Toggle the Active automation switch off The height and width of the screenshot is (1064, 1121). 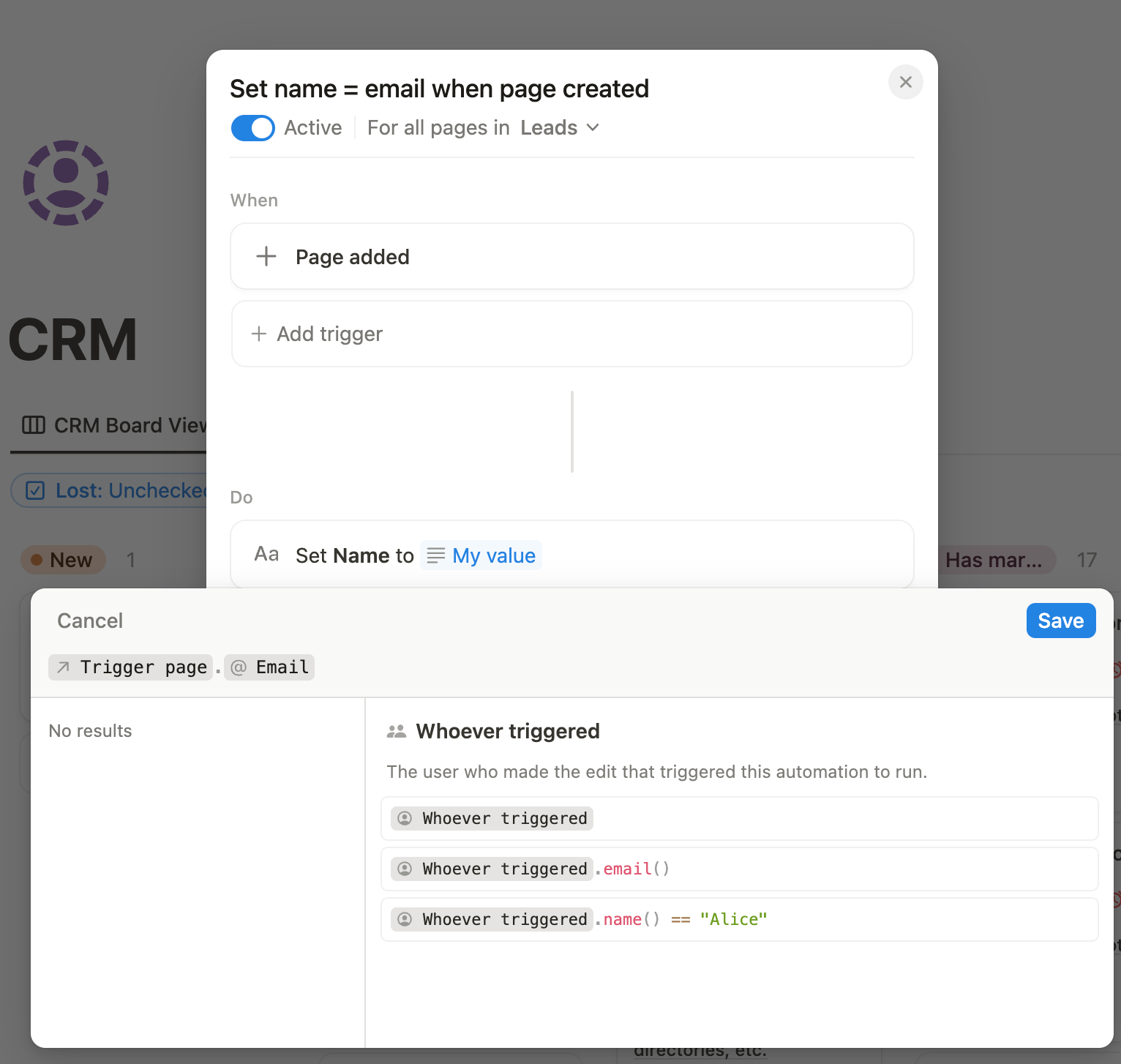[x=252, y=128]
